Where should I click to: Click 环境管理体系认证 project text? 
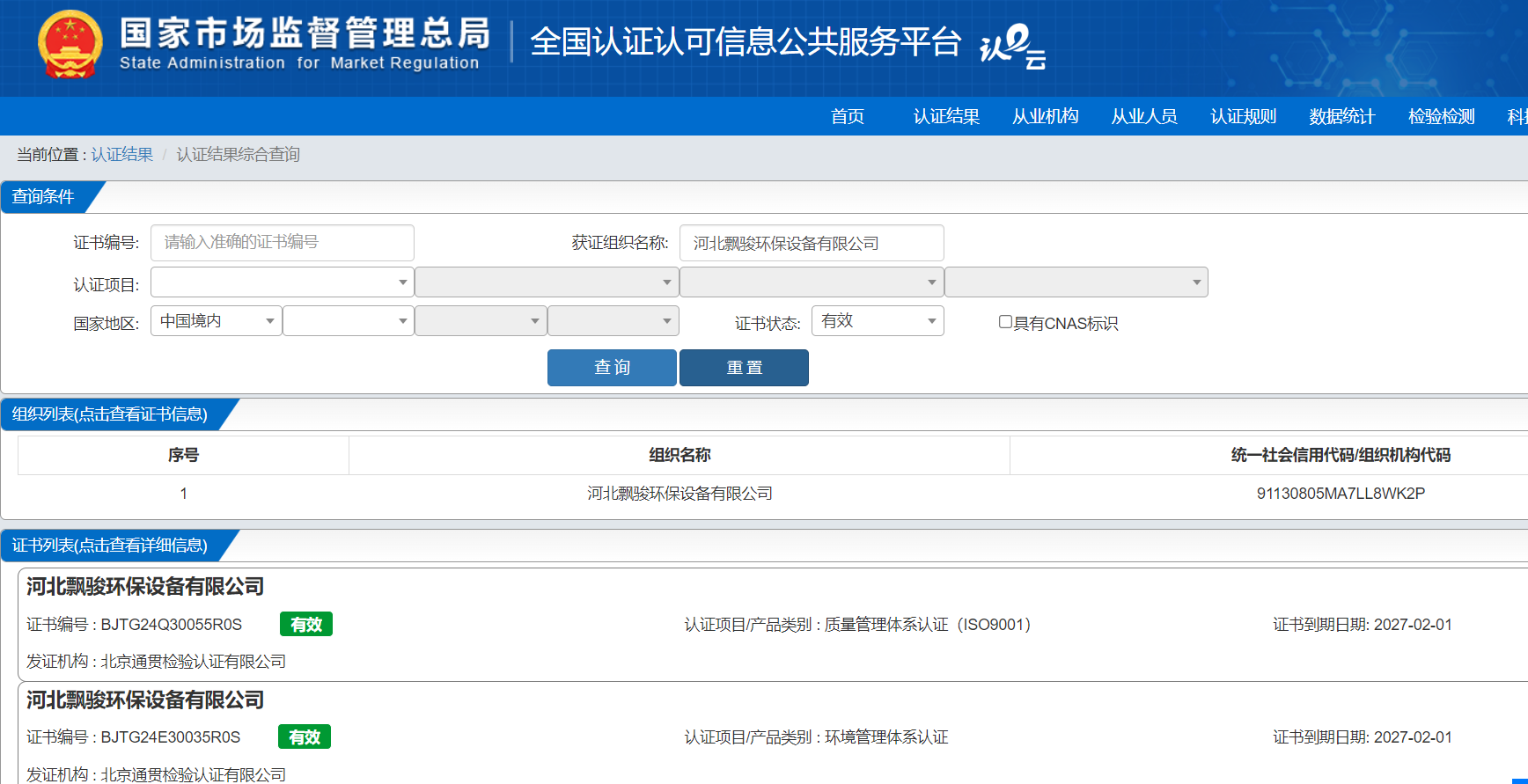pyautogui.click(x=886, y=737)
